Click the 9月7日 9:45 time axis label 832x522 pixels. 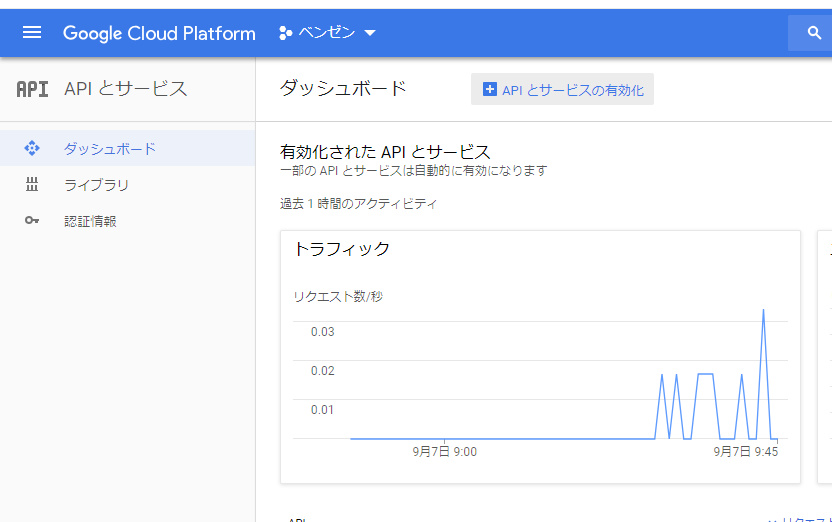pyautogui.click(x=746, y=451)
